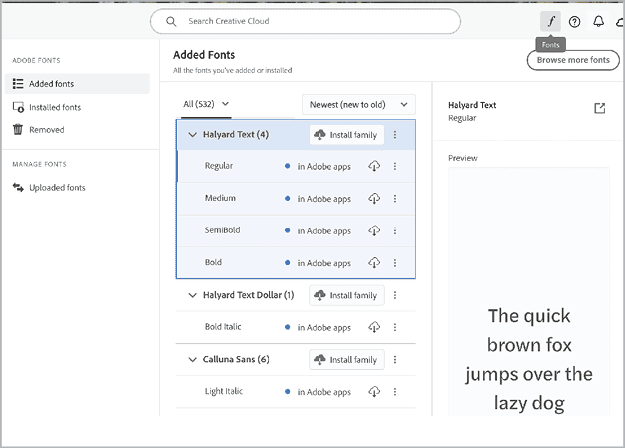Click the cloud install icon for Bold Italic
Image resolution: width=625 pixels, height=448 pixels.
tap(374, 327)
